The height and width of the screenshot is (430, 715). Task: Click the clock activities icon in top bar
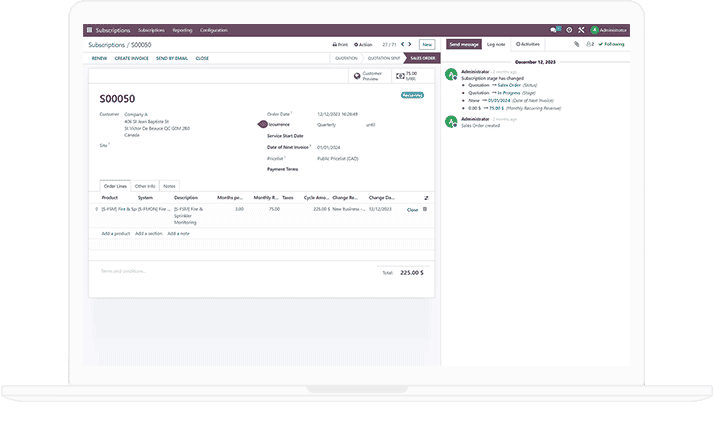(568, 31)
